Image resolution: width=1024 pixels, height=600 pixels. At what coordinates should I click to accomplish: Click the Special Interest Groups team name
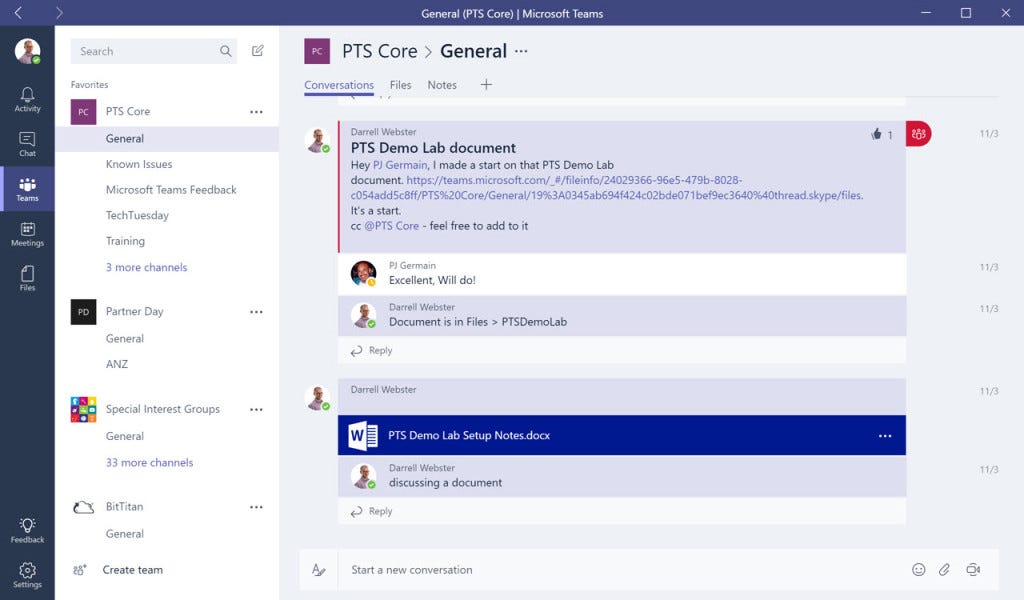tap(163, 409)
